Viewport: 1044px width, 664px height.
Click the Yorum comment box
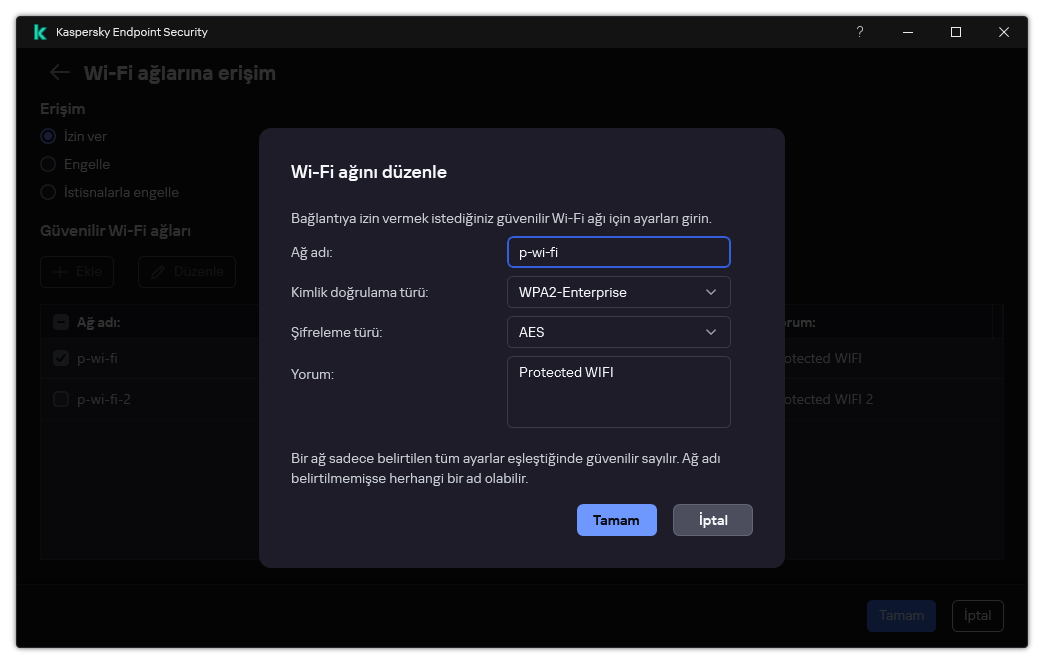(x=618, y=392)
